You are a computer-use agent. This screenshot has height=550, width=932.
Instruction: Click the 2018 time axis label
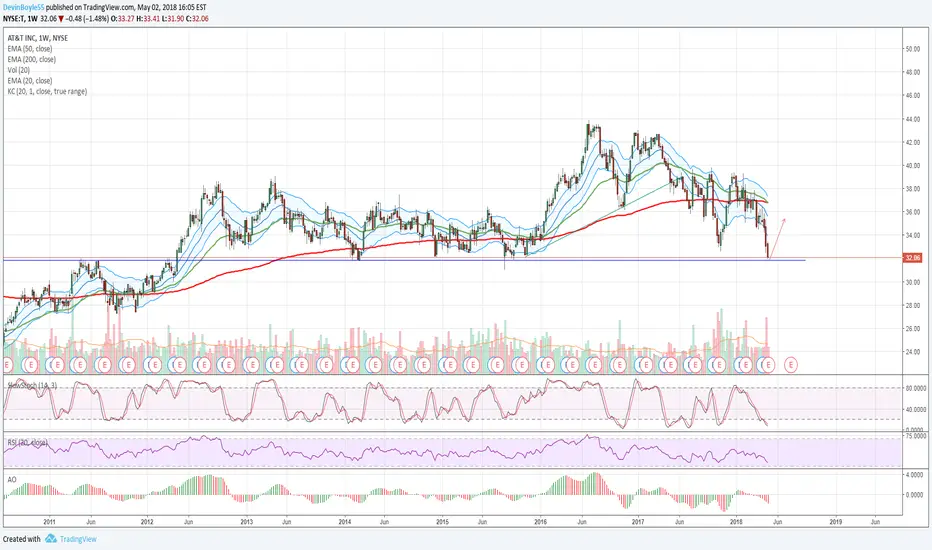point(736,522)
